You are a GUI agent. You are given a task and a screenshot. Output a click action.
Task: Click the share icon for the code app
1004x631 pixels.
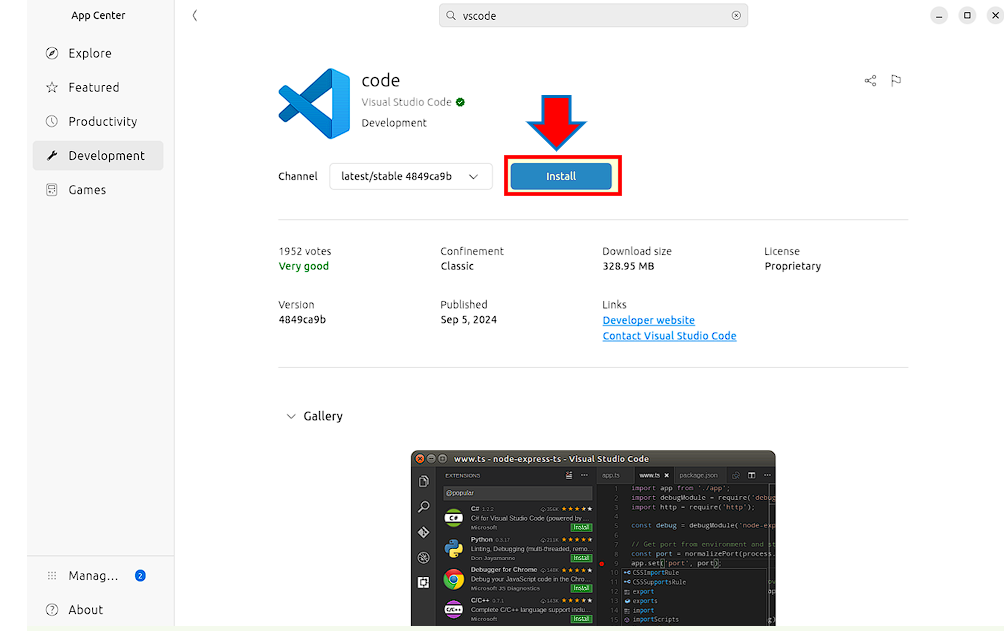pyautogui.click(x=869, y=81)
